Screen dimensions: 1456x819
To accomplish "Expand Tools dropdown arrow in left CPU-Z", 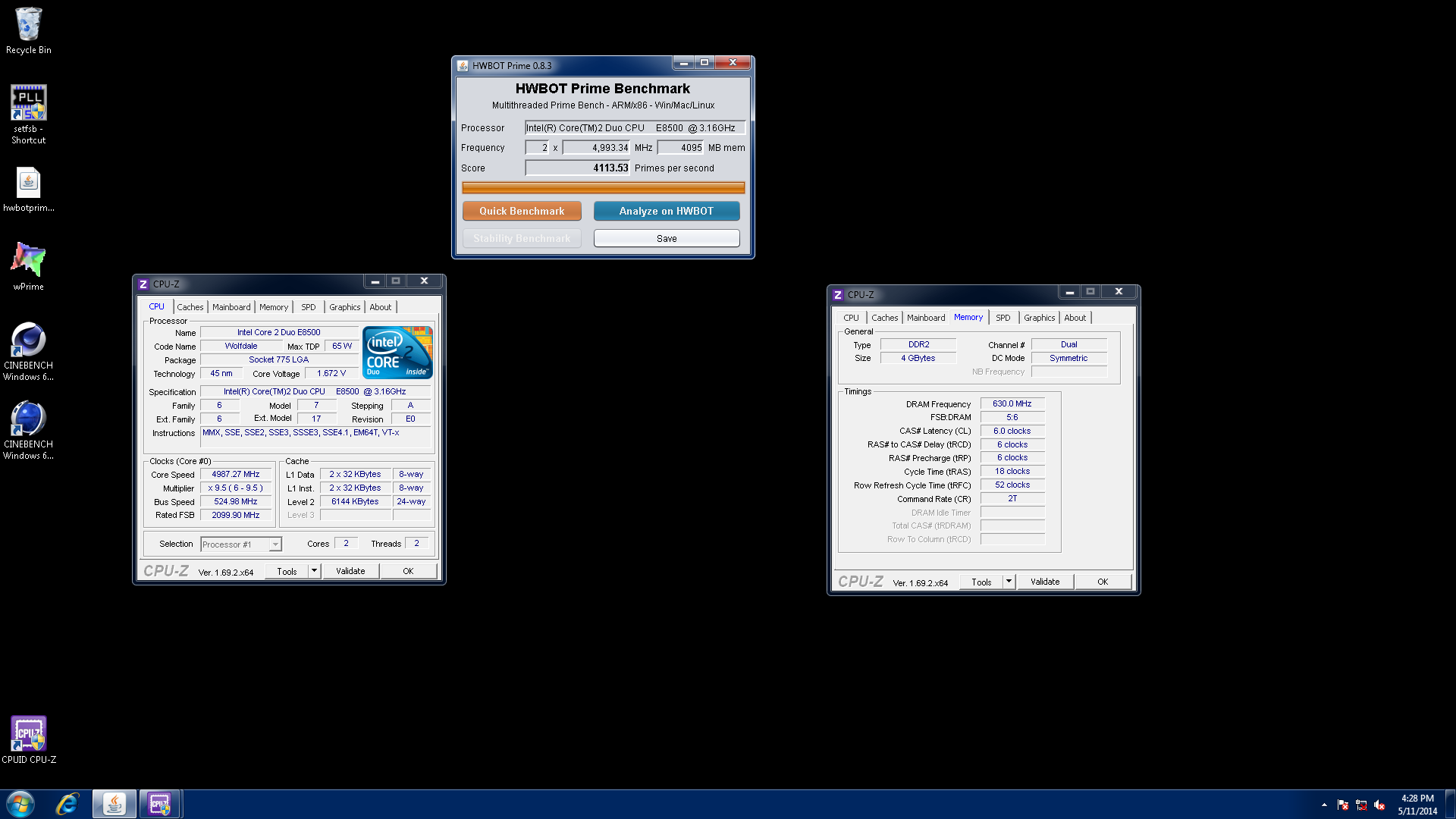I will click(x=314, y=571).
